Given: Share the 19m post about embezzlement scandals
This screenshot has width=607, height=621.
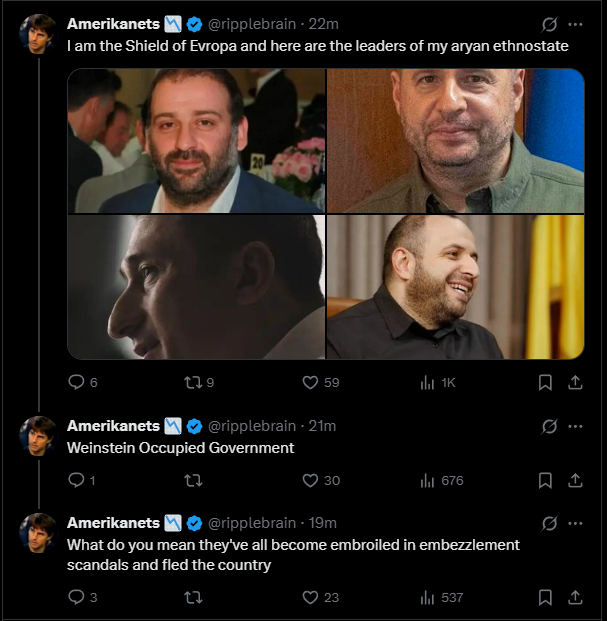Looking at the screenshot, I should [x=575, y=597].
